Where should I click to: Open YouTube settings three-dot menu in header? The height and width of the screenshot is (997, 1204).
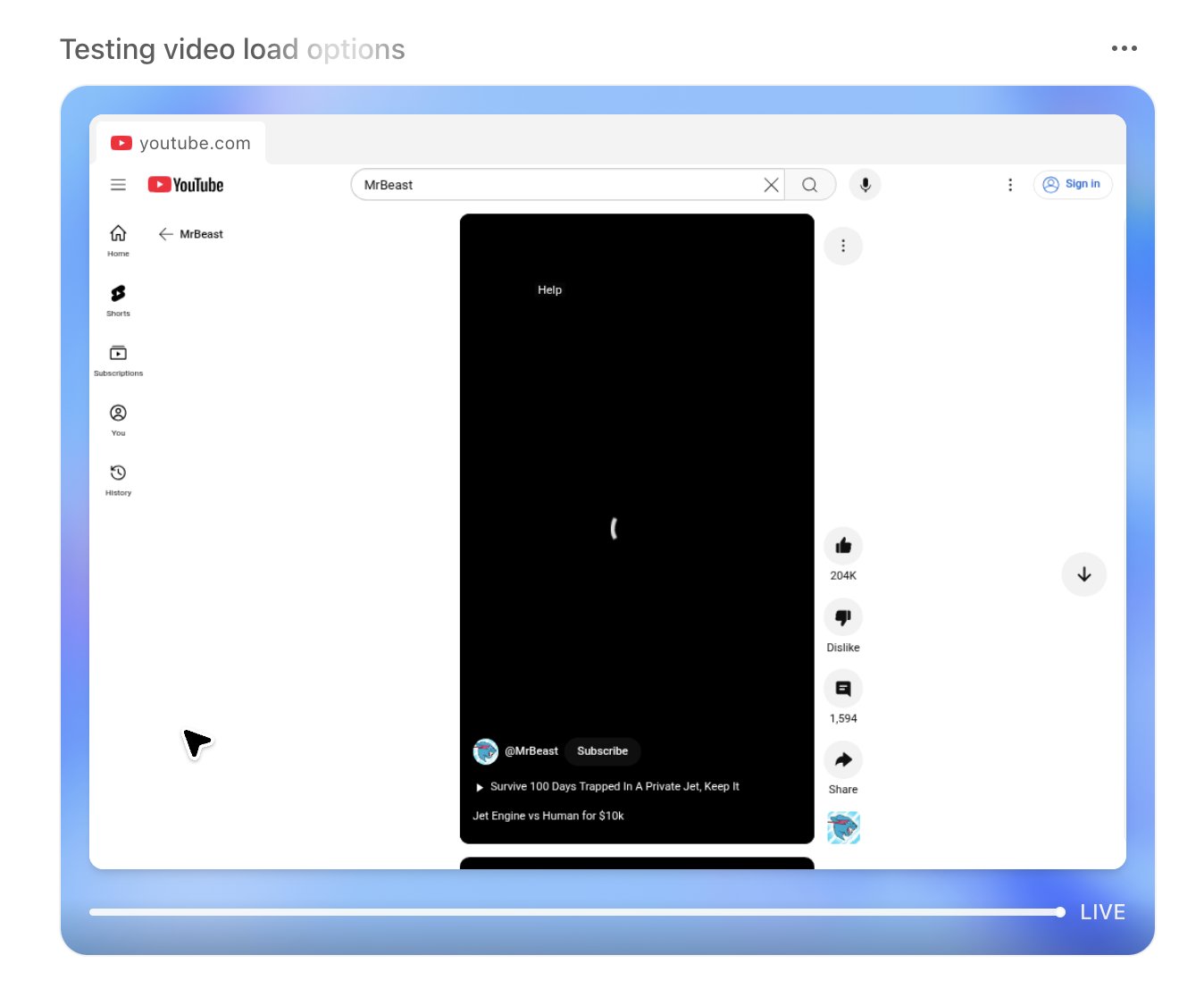[x=1010, y=185]
